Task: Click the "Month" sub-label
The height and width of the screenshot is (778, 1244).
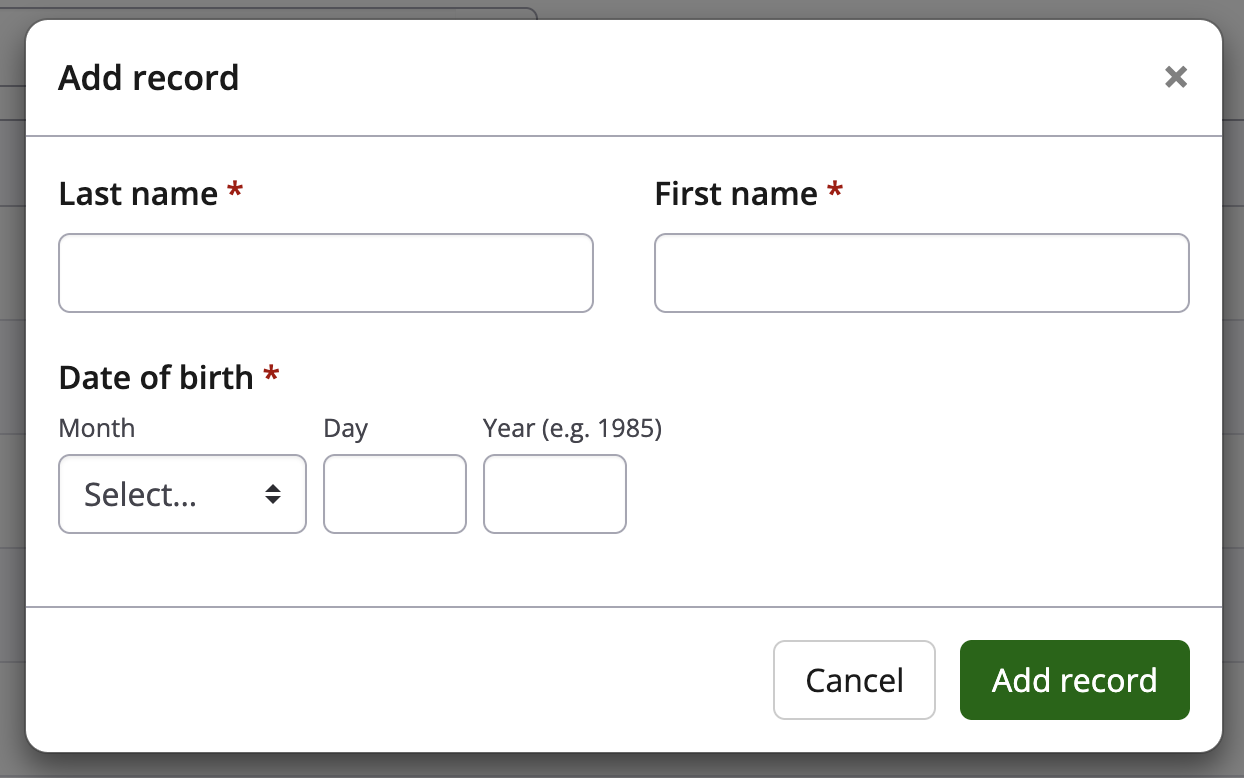Action: pos(97,428)
